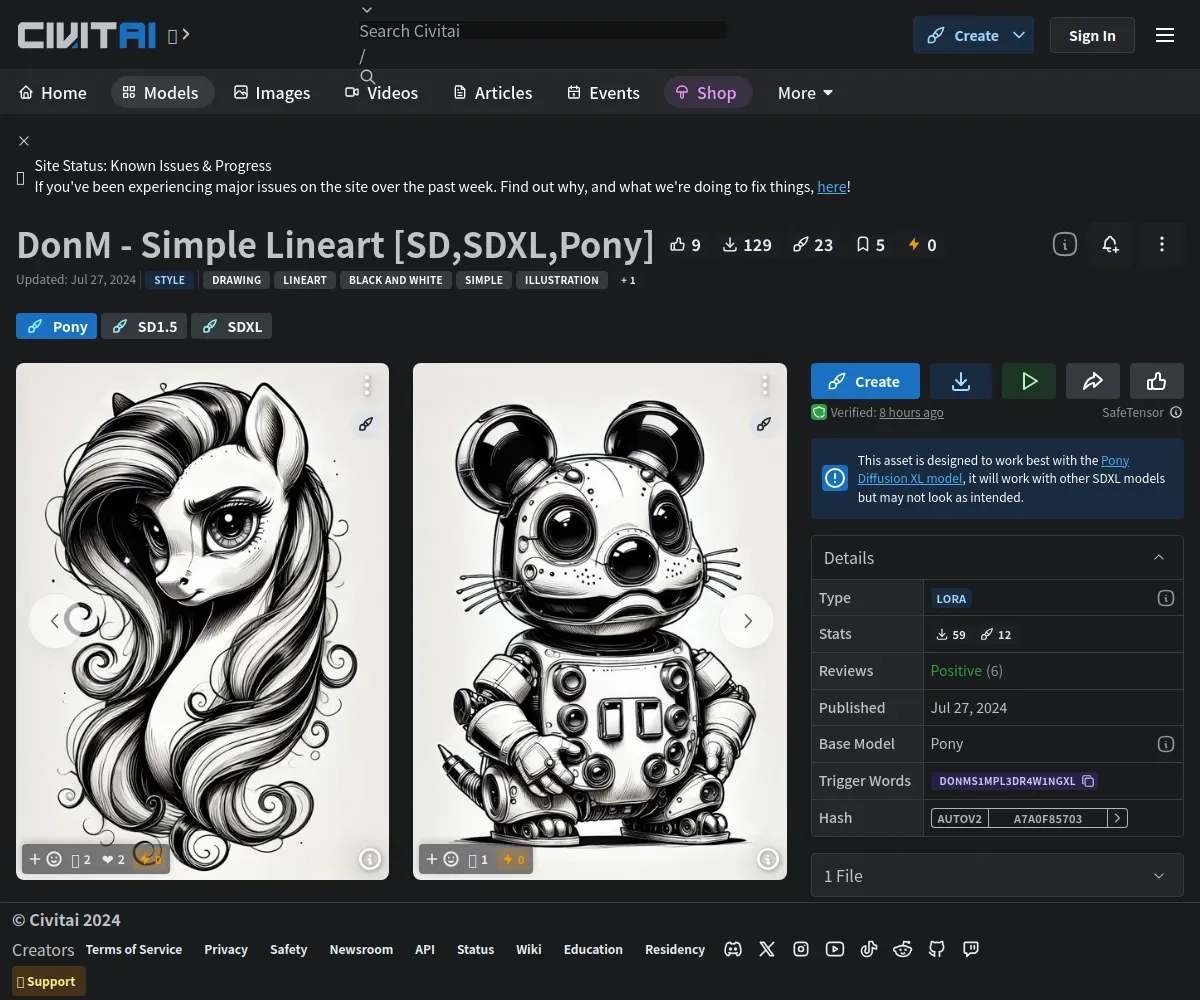Viewport: 1200px width, 1000px height.
Task: Click the remix brush icon on robot image
Action: pos(764,424)
